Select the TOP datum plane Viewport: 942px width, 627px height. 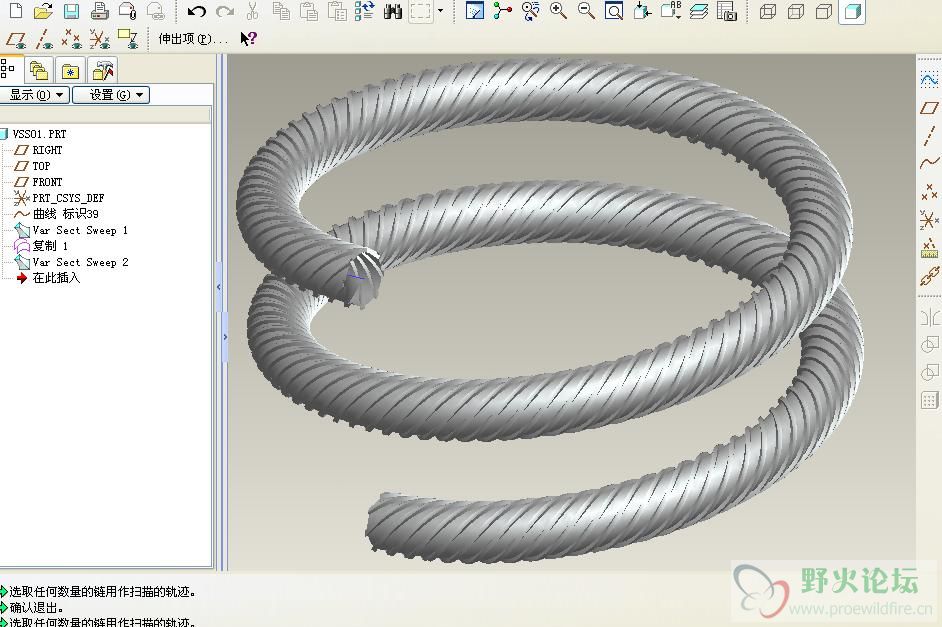(41, 166)
